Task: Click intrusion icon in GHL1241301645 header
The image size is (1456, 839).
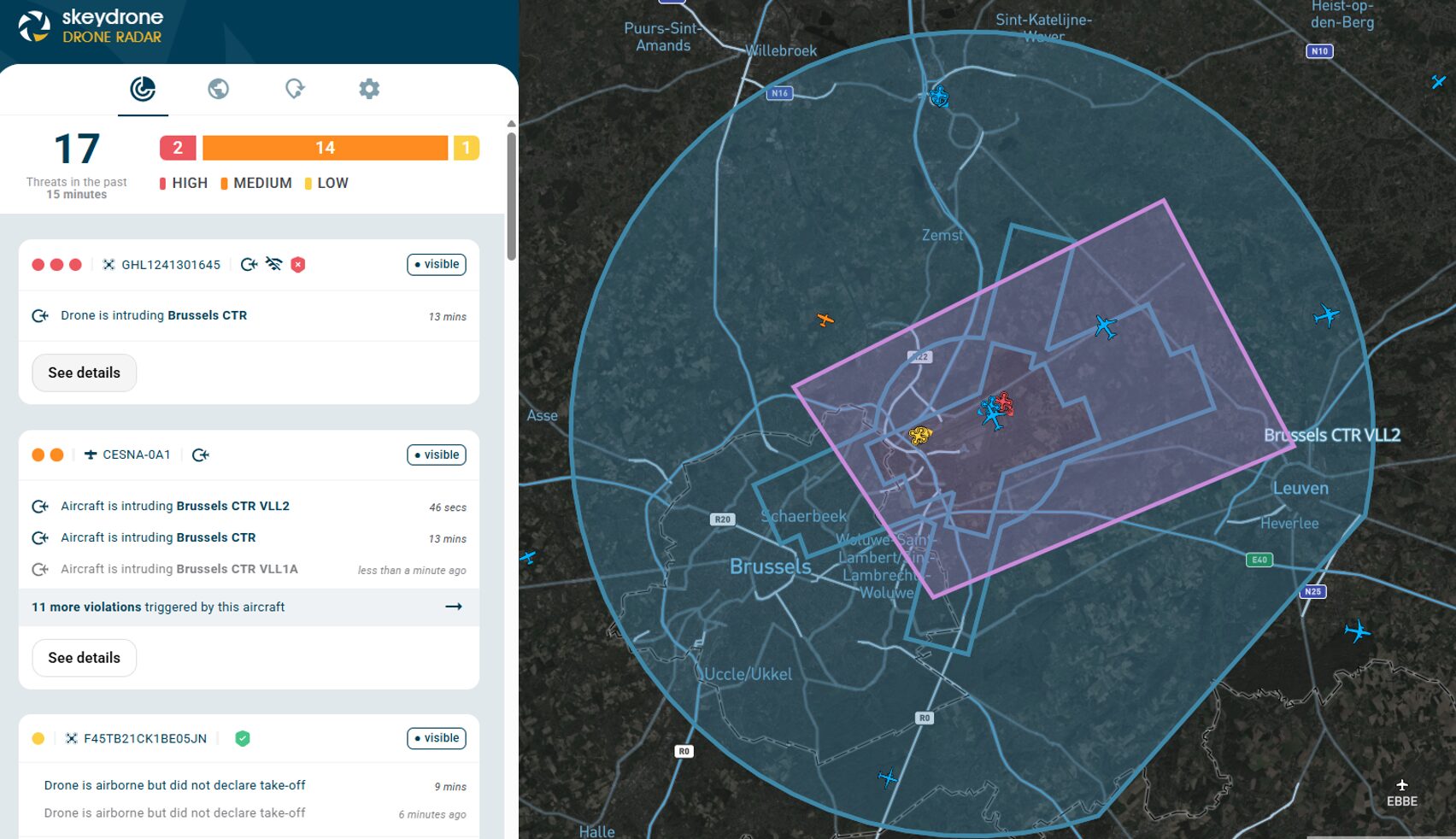Action: click(x=249, y=265)
